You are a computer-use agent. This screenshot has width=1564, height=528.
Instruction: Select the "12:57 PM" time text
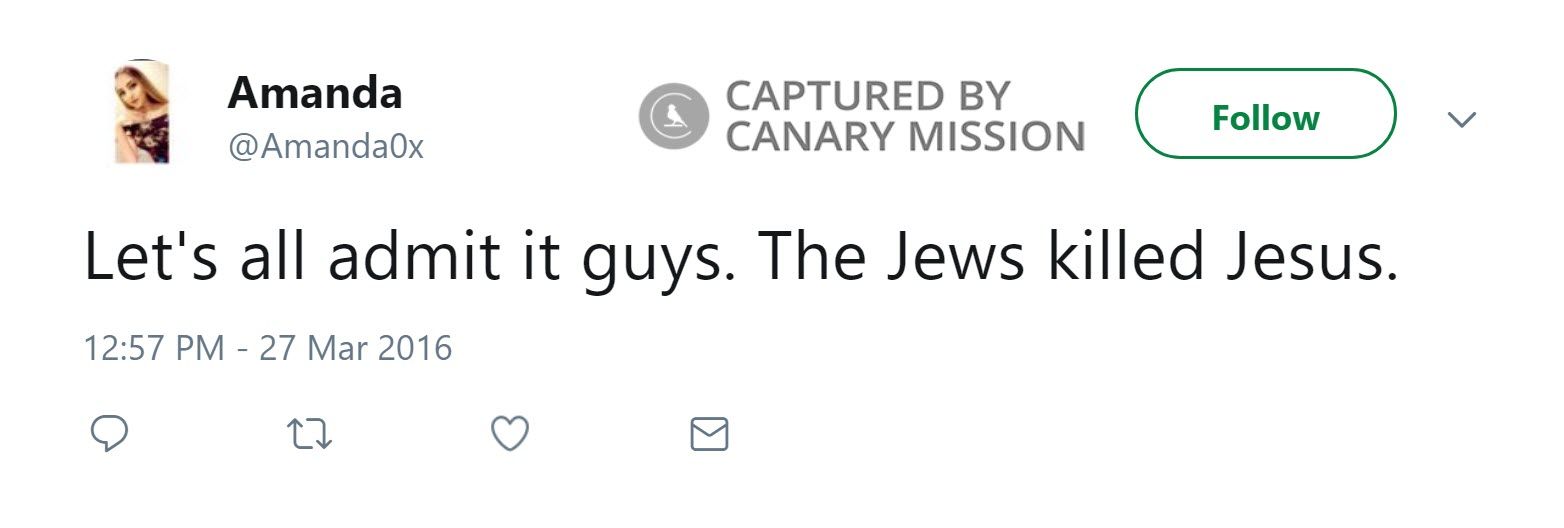[x=154, y=348]
